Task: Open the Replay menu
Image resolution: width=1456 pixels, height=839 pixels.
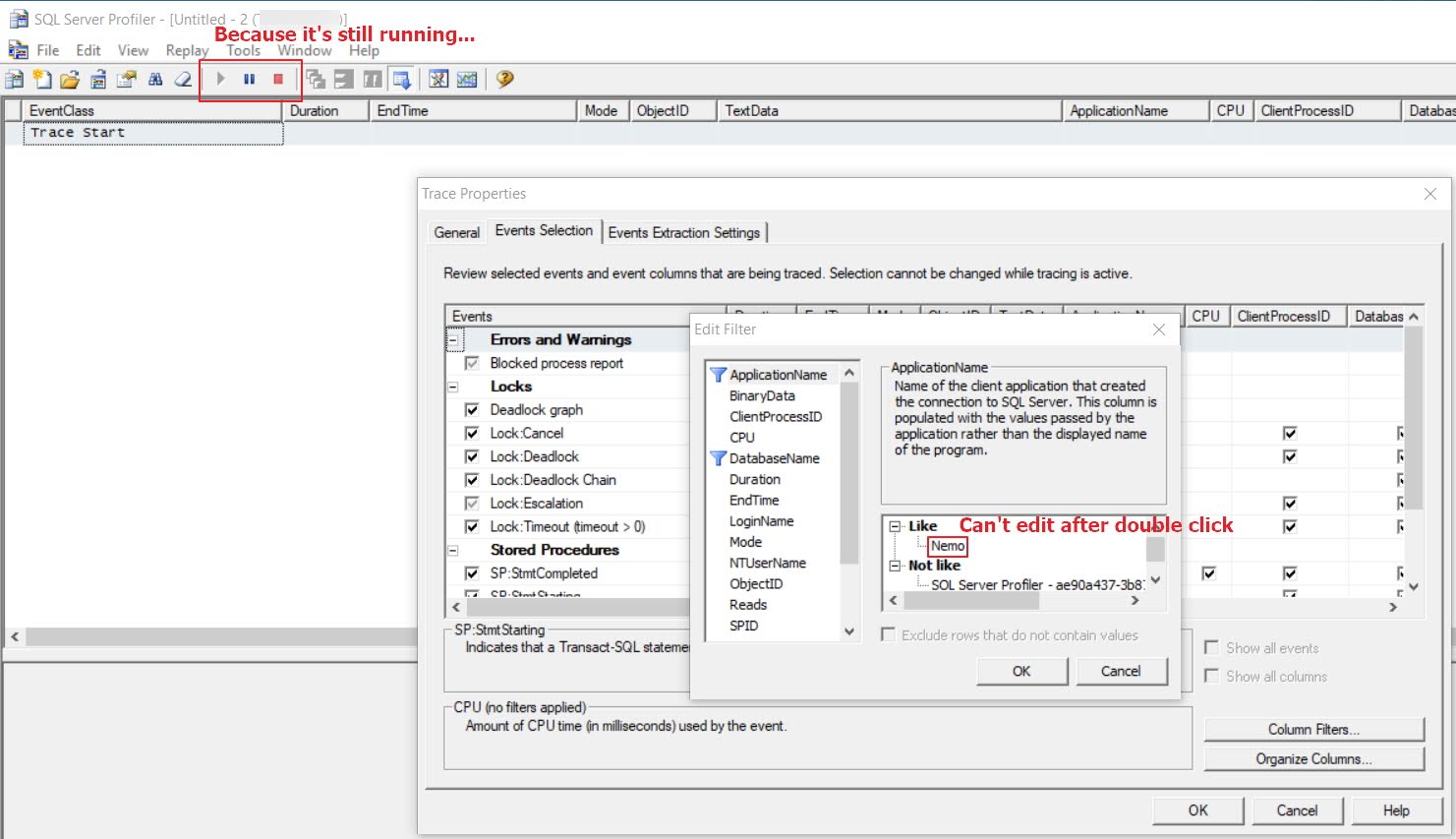Action: (187, 50)
